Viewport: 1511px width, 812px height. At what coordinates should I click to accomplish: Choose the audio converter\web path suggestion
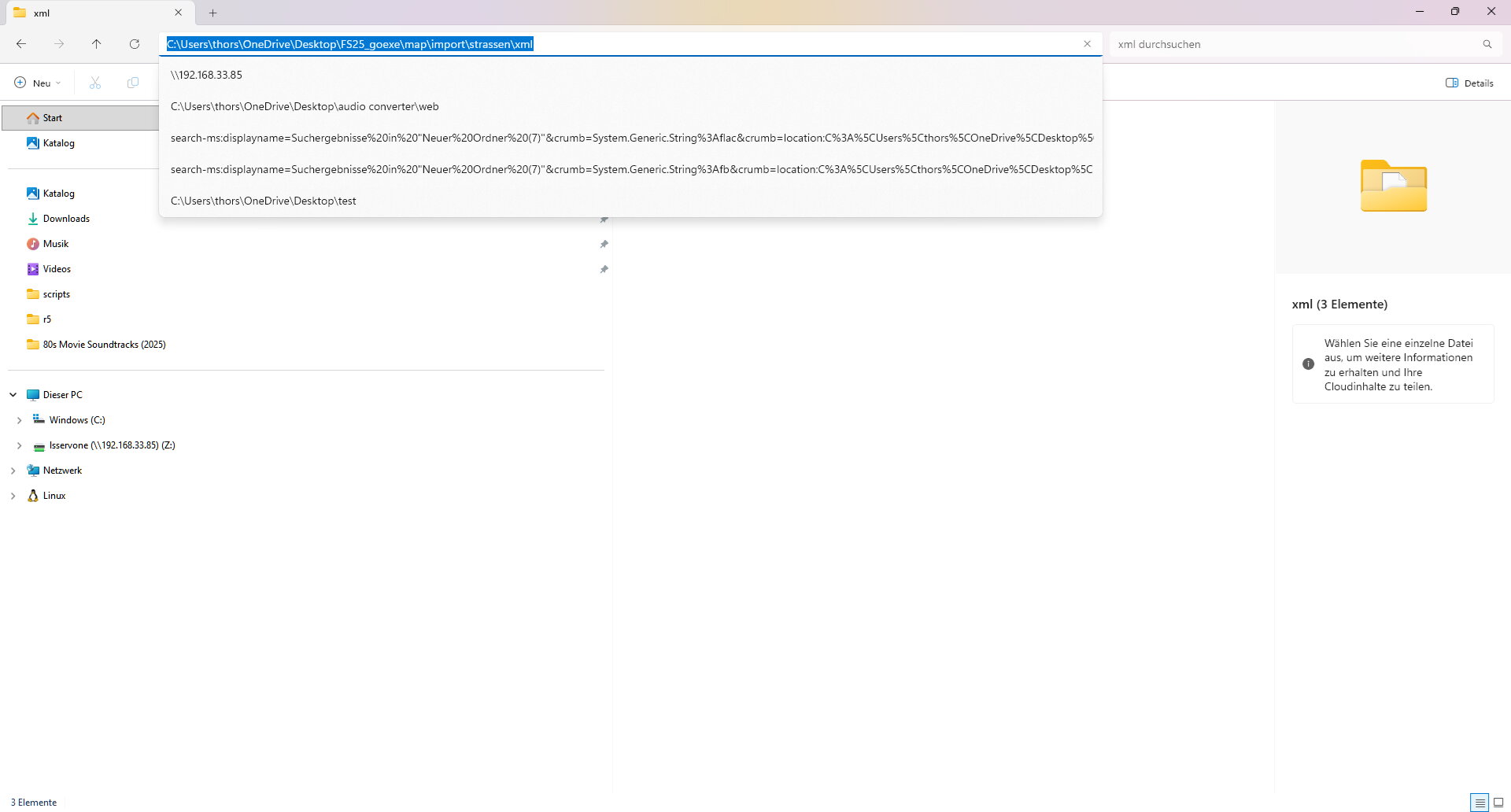(305, 106)
